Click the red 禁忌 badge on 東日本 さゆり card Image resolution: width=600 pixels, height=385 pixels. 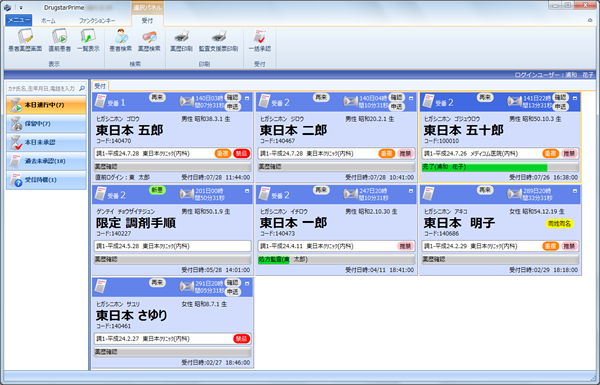coord(241,339)
